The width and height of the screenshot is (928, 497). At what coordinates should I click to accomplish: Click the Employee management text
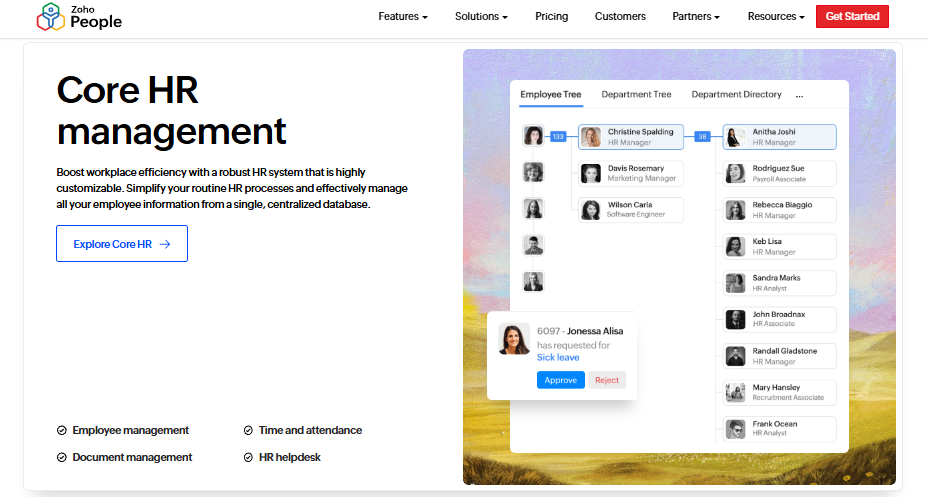point(131,430)
